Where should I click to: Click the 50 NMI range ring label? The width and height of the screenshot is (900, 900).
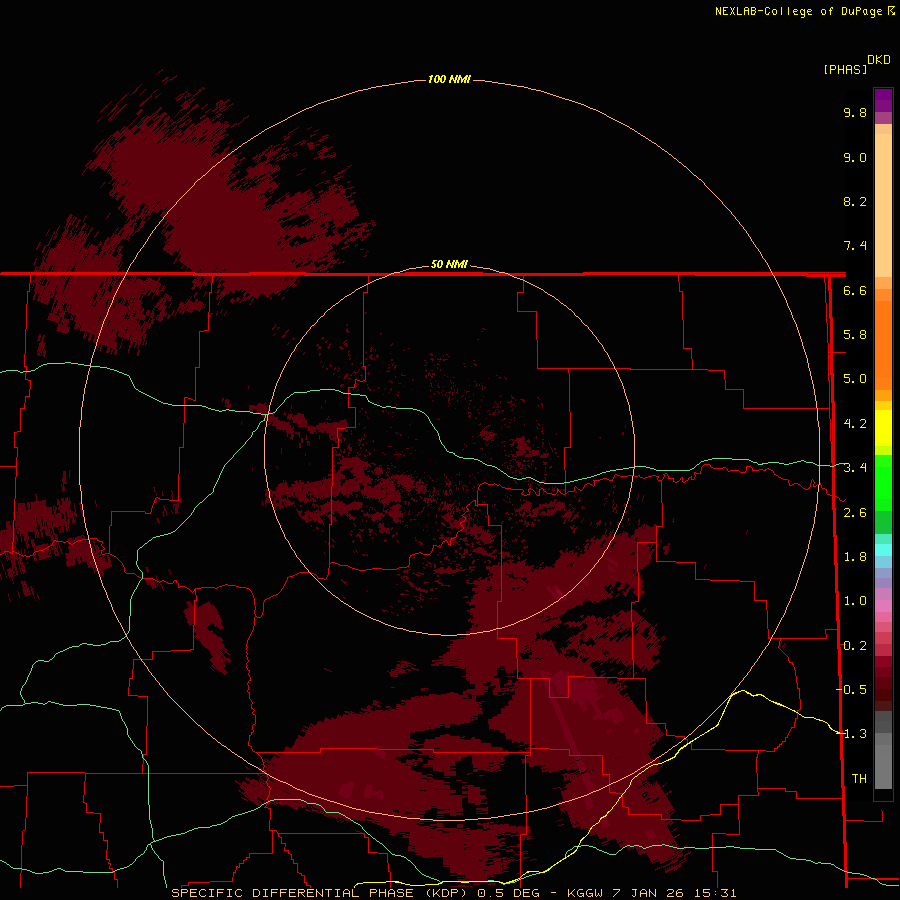pos(449,264)
